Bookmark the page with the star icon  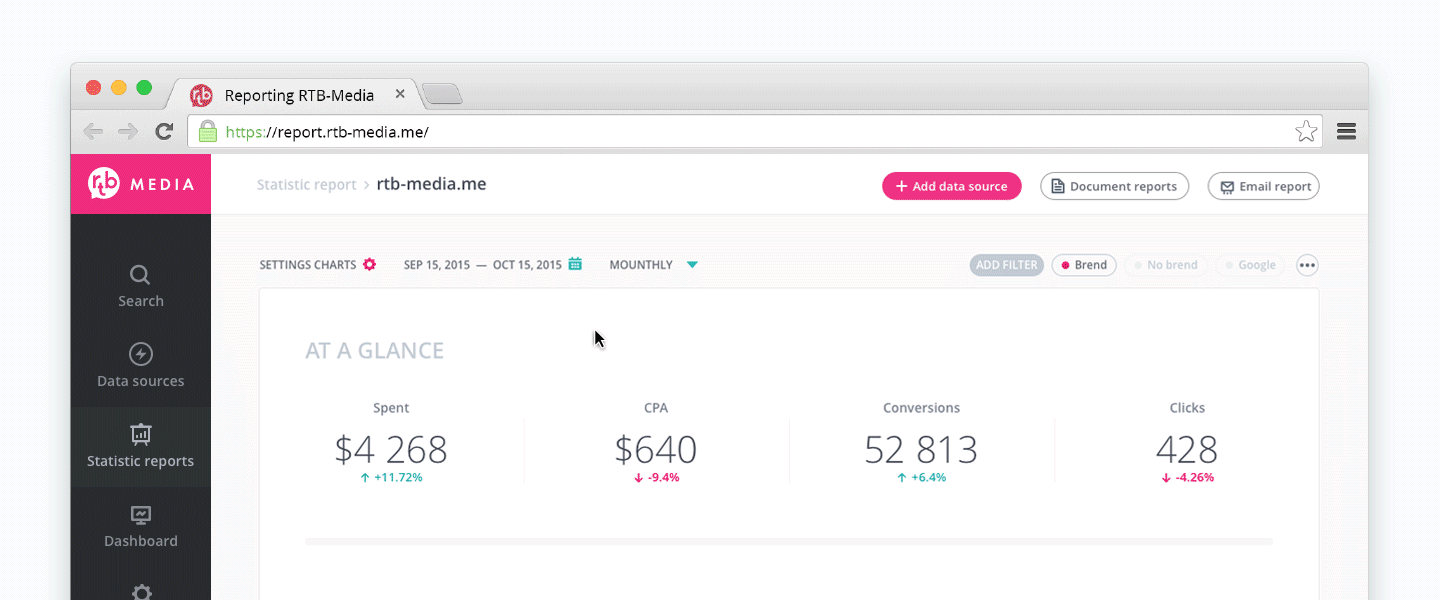(1305, 131)
